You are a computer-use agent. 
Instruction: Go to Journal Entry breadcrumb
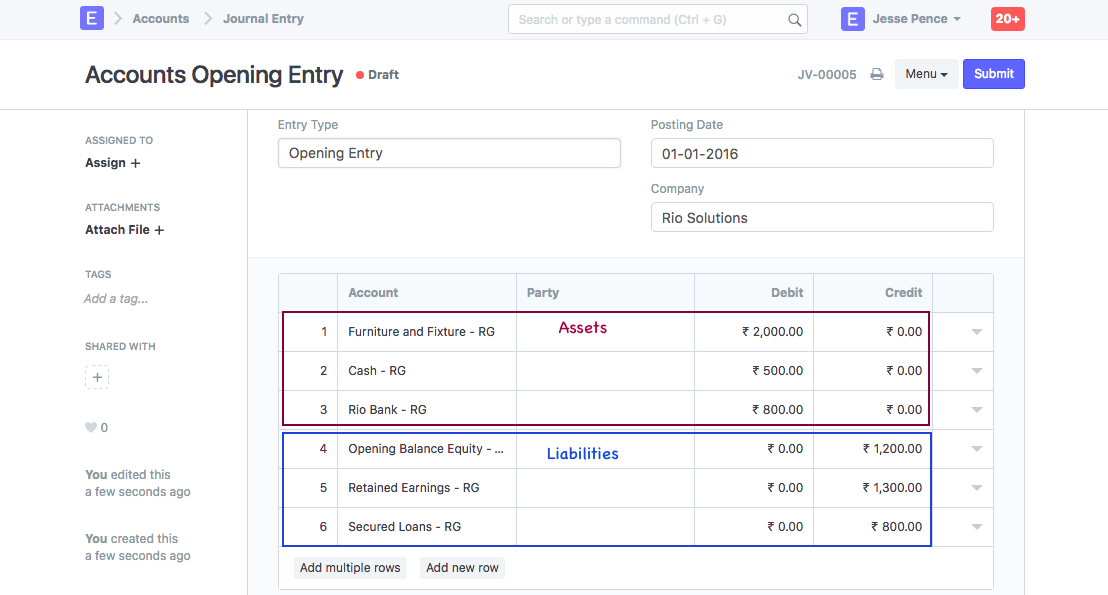[x=263, y=19]
